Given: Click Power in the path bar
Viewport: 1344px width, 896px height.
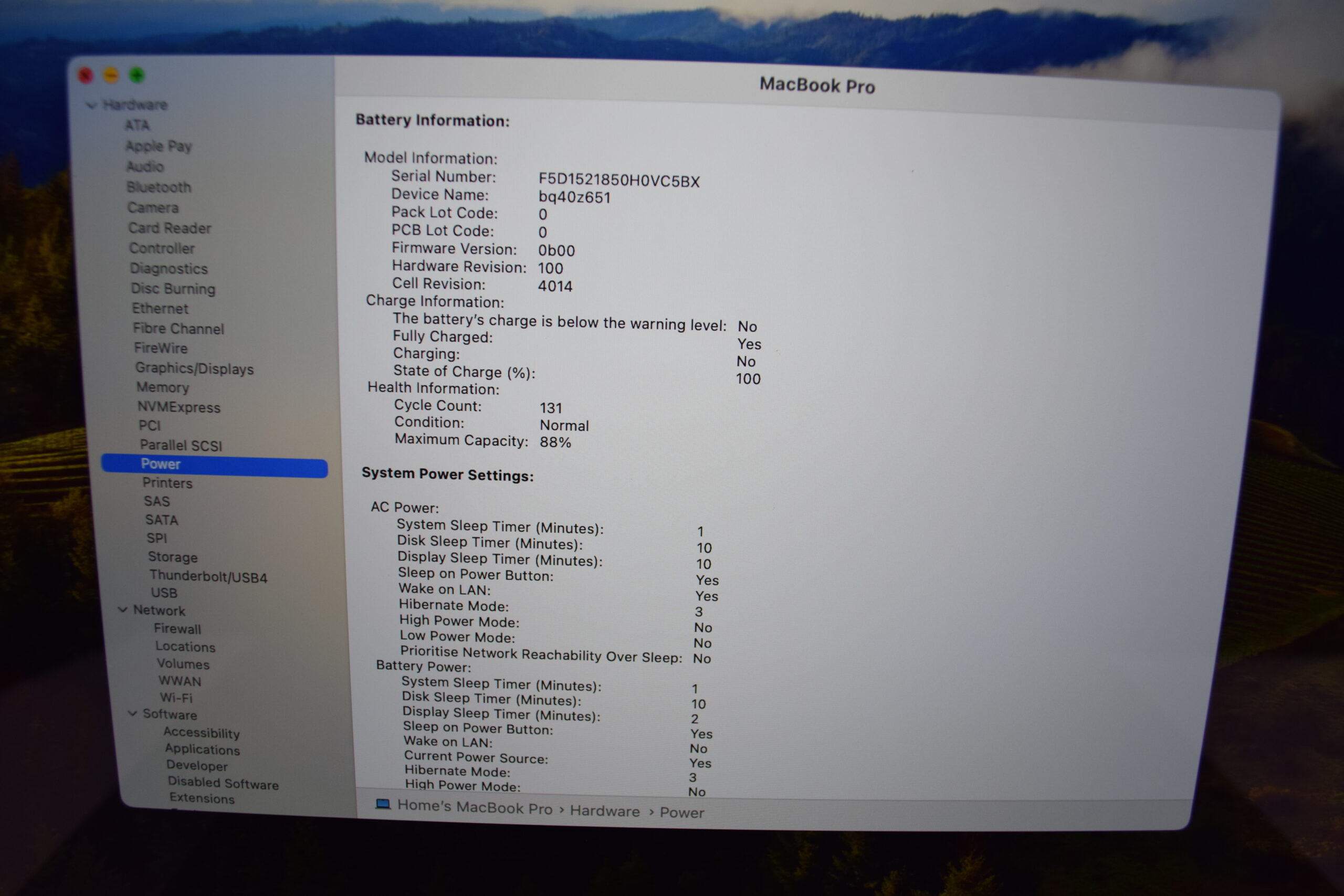Looking at the screenshot, I should coord(682,813).
